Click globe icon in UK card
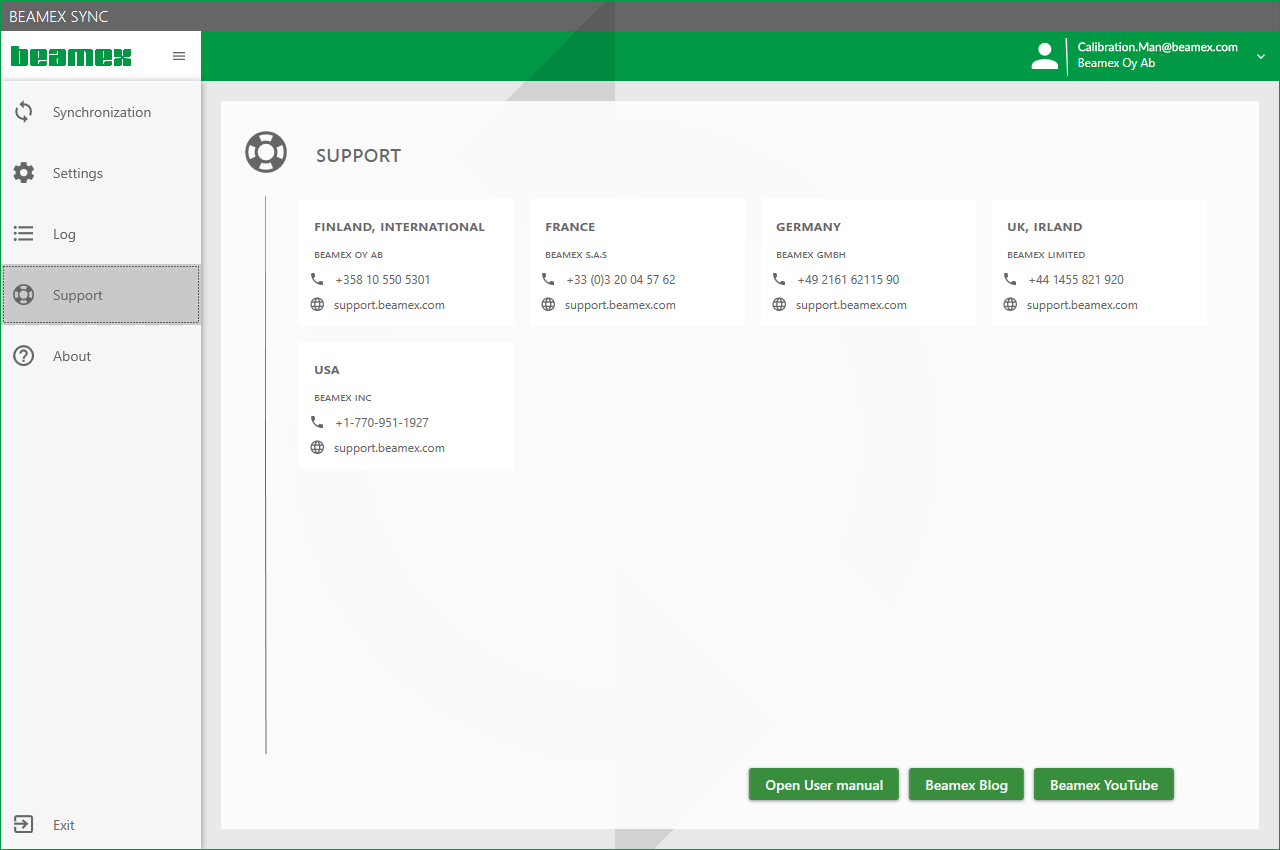The height and width of the screenshot is (850, 1280). (x=1010, y=304)
